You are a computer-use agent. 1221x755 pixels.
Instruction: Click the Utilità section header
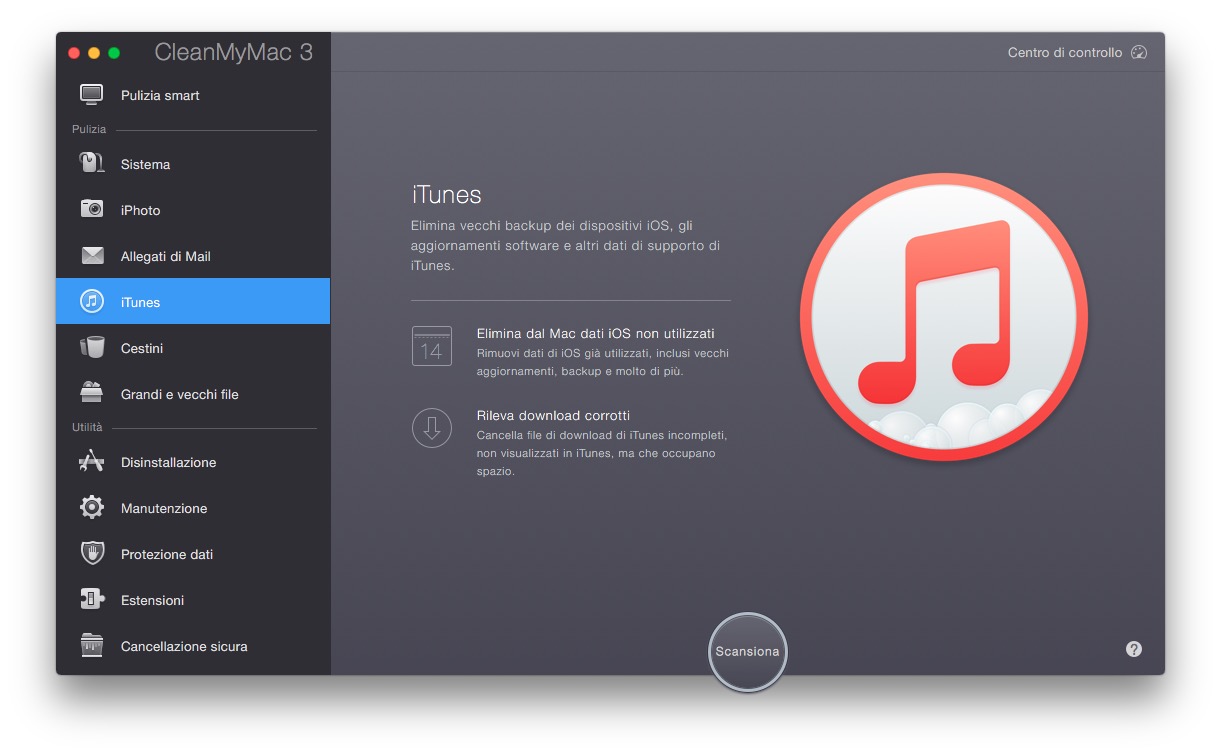[x=87, y=427]
